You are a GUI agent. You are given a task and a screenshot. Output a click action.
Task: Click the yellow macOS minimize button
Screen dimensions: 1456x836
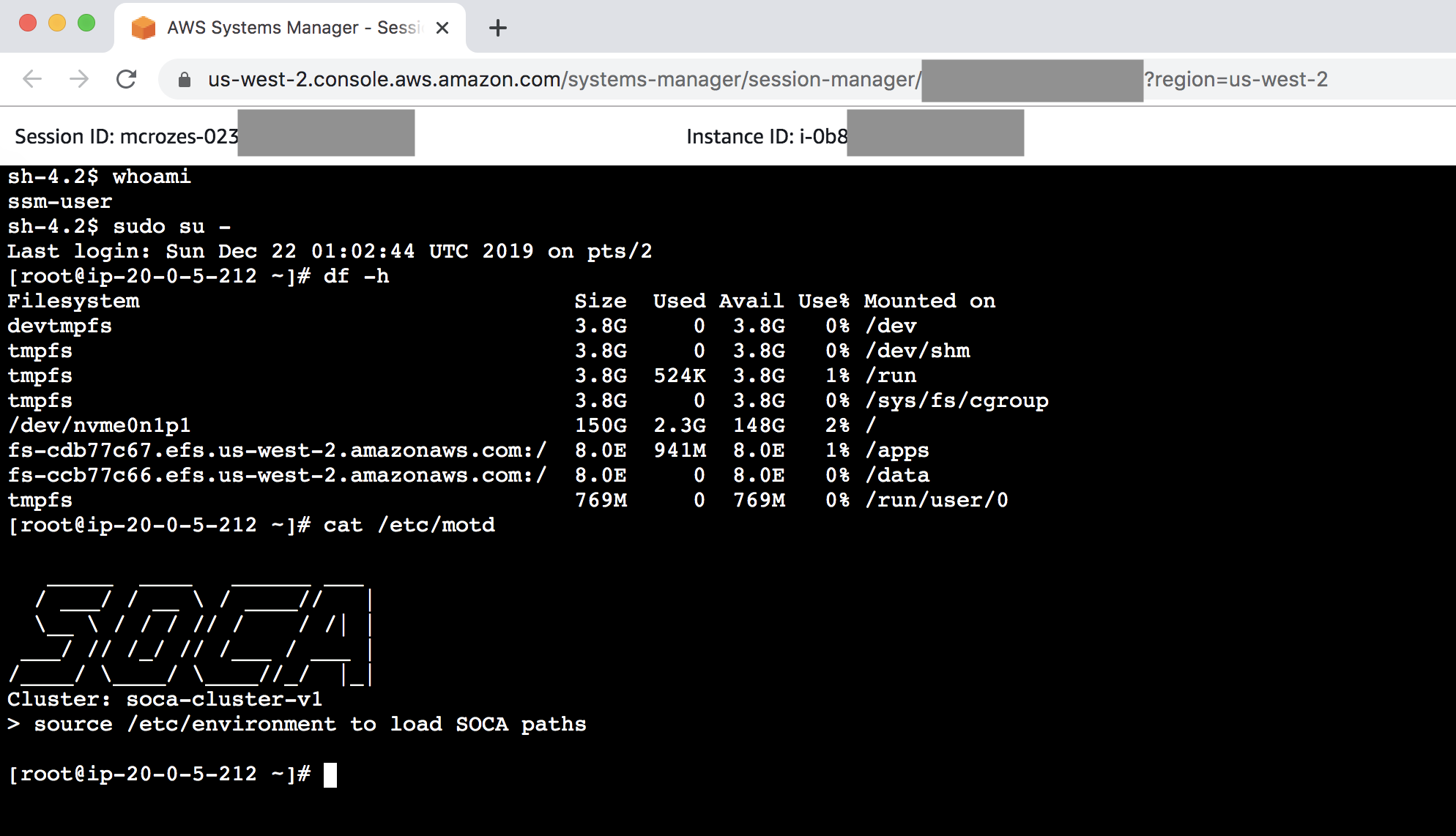(57, 23)
